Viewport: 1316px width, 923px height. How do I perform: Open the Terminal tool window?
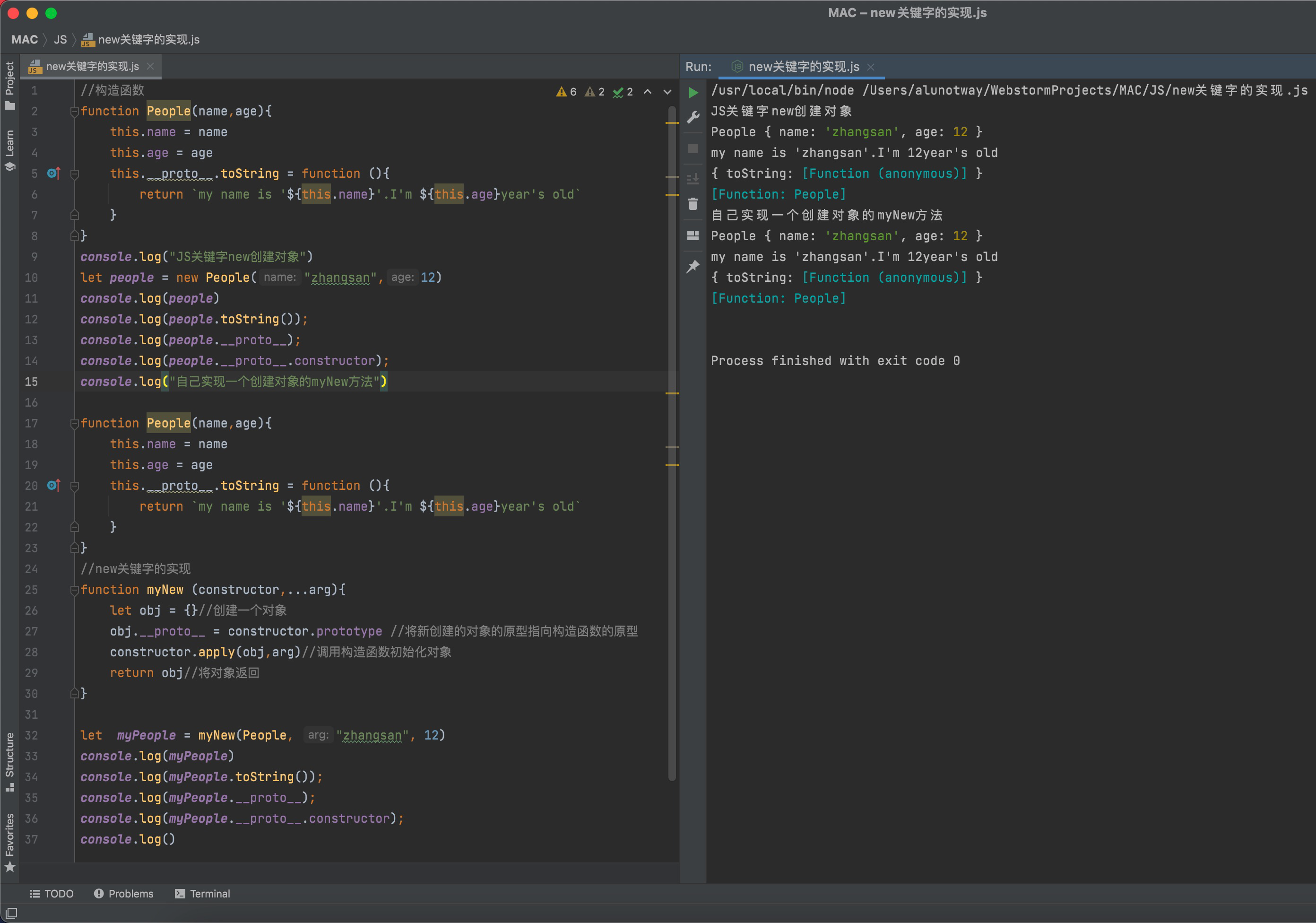click(x=202, y=894)
